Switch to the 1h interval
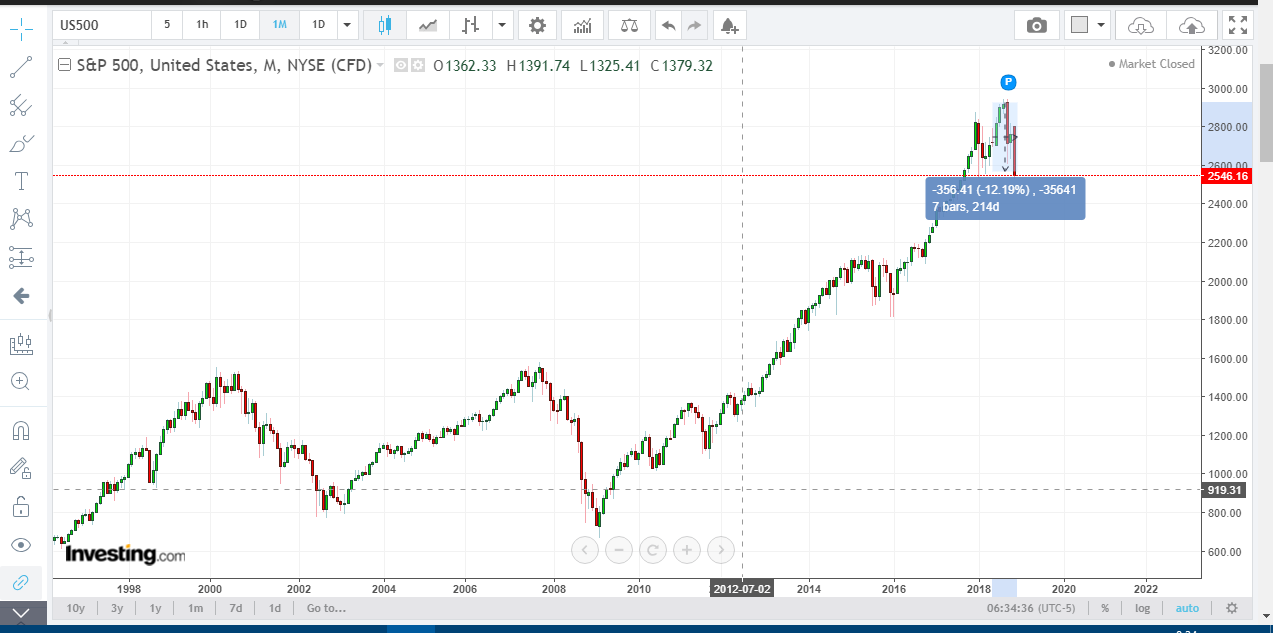This screenshot has width=1273, height=634. [x=202, y=25]
